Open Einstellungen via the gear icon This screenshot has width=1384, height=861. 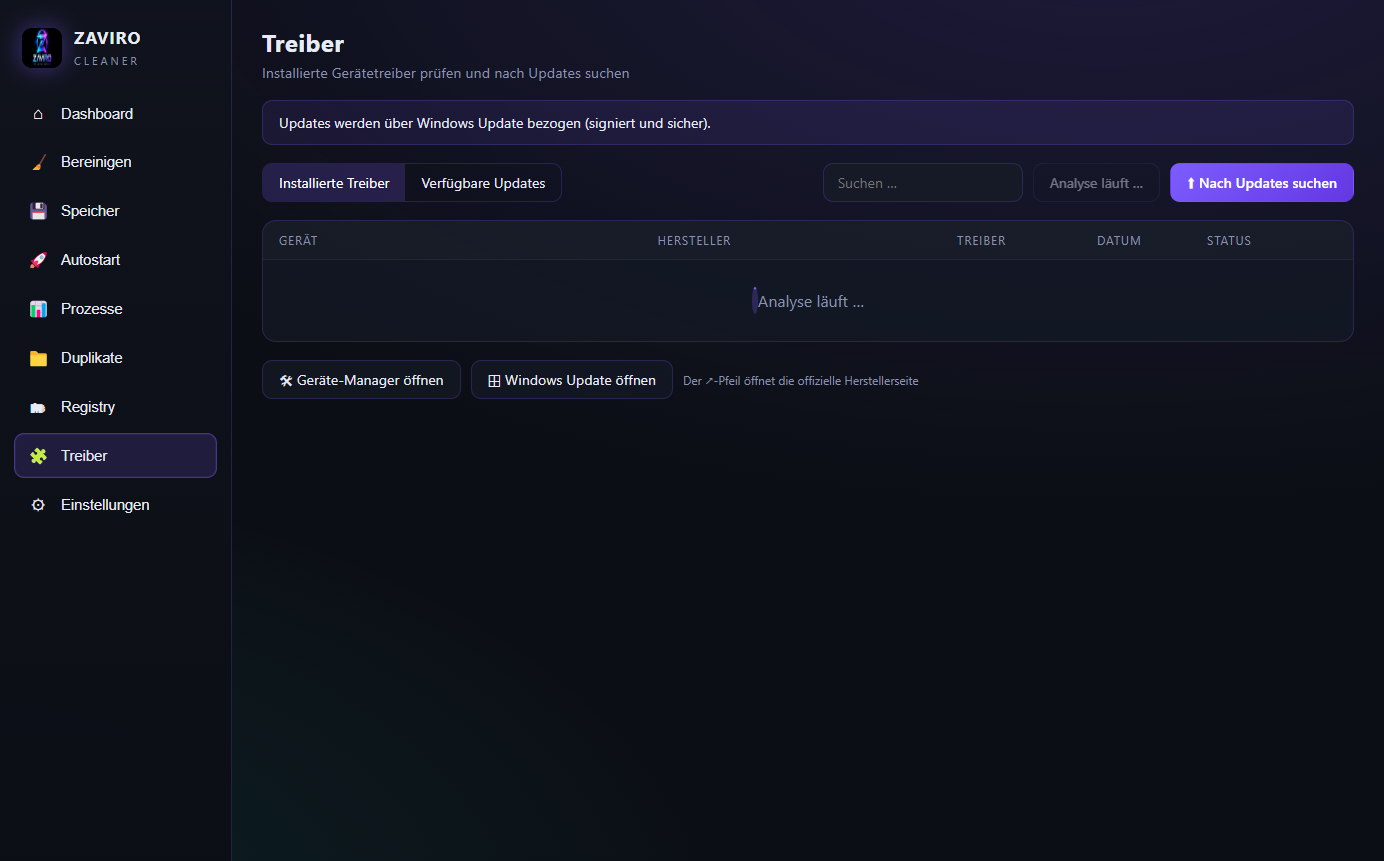pyautogui.click(x=39, y=505)
